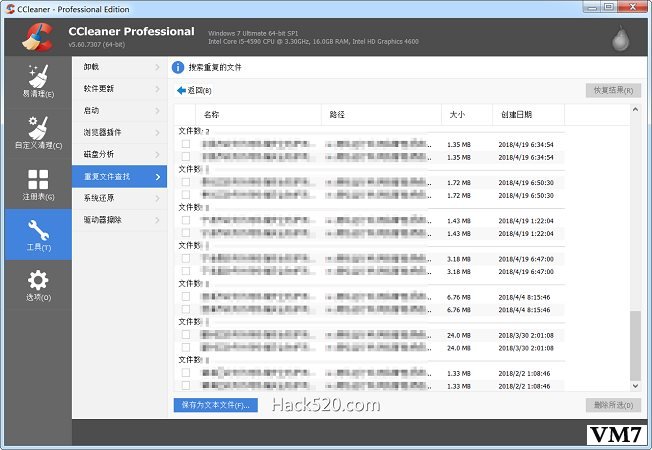The image size is (652, 450).
Task: Open the 易清理 broom section
Action: coord(38,82)
